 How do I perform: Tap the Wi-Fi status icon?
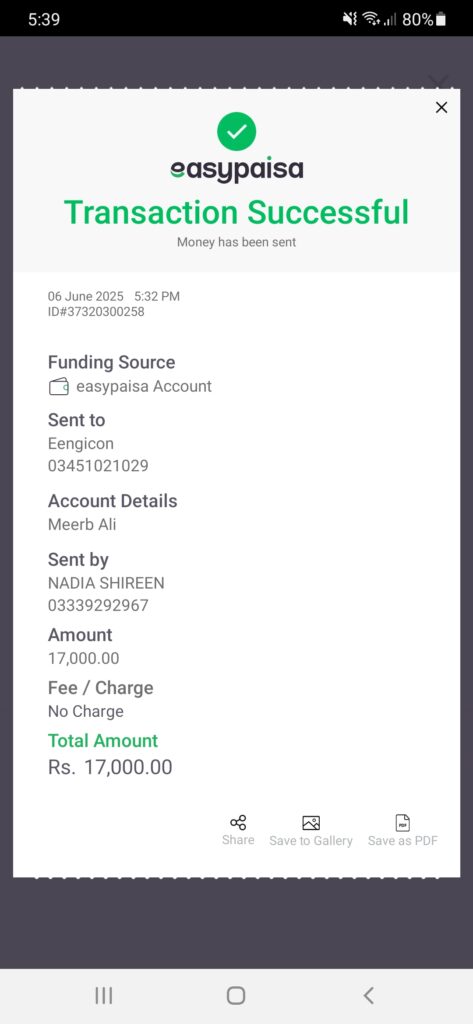click(x=371, y=20)
